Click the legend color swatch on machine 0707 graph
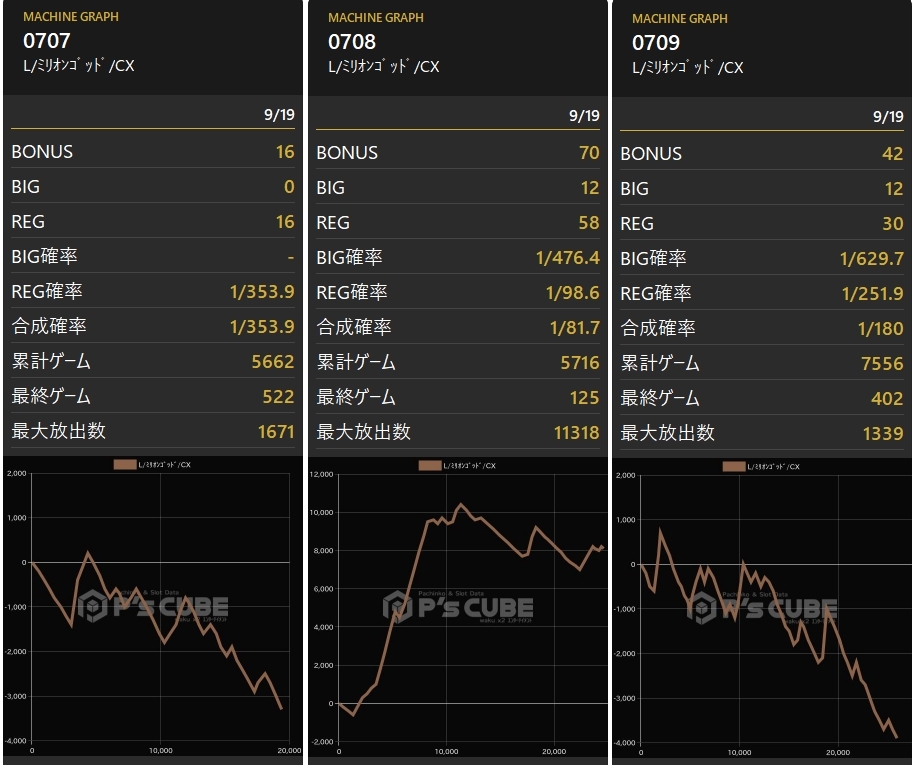Viewport: 914px width, 765px height. 125,465
